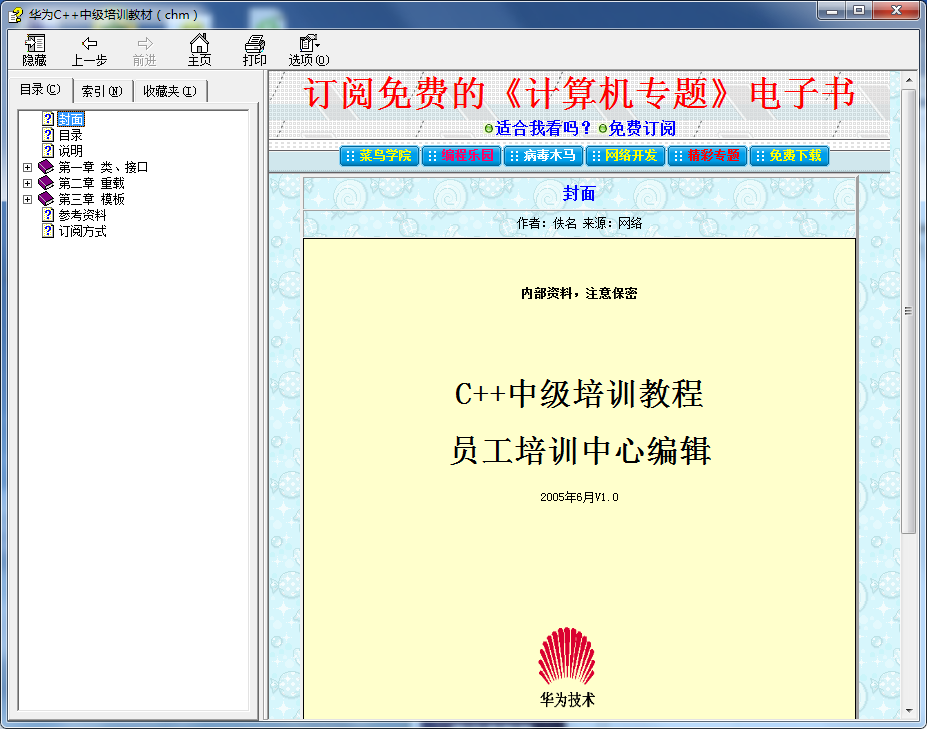
Task: Open the Home (主页) house icon
Action: point(200,44)
